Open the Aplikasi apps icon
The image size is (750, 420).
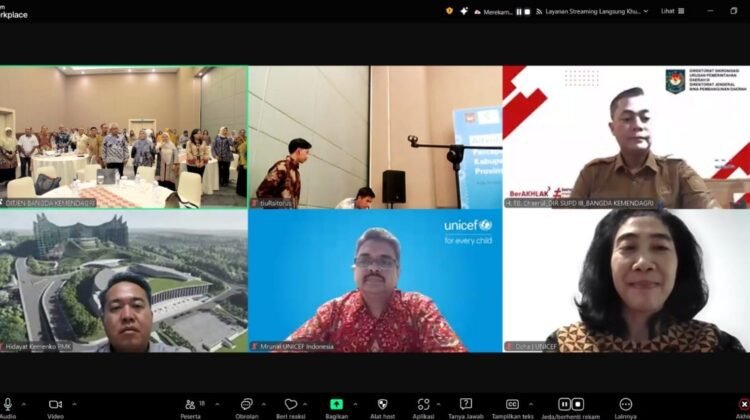(x=423, y=405)
